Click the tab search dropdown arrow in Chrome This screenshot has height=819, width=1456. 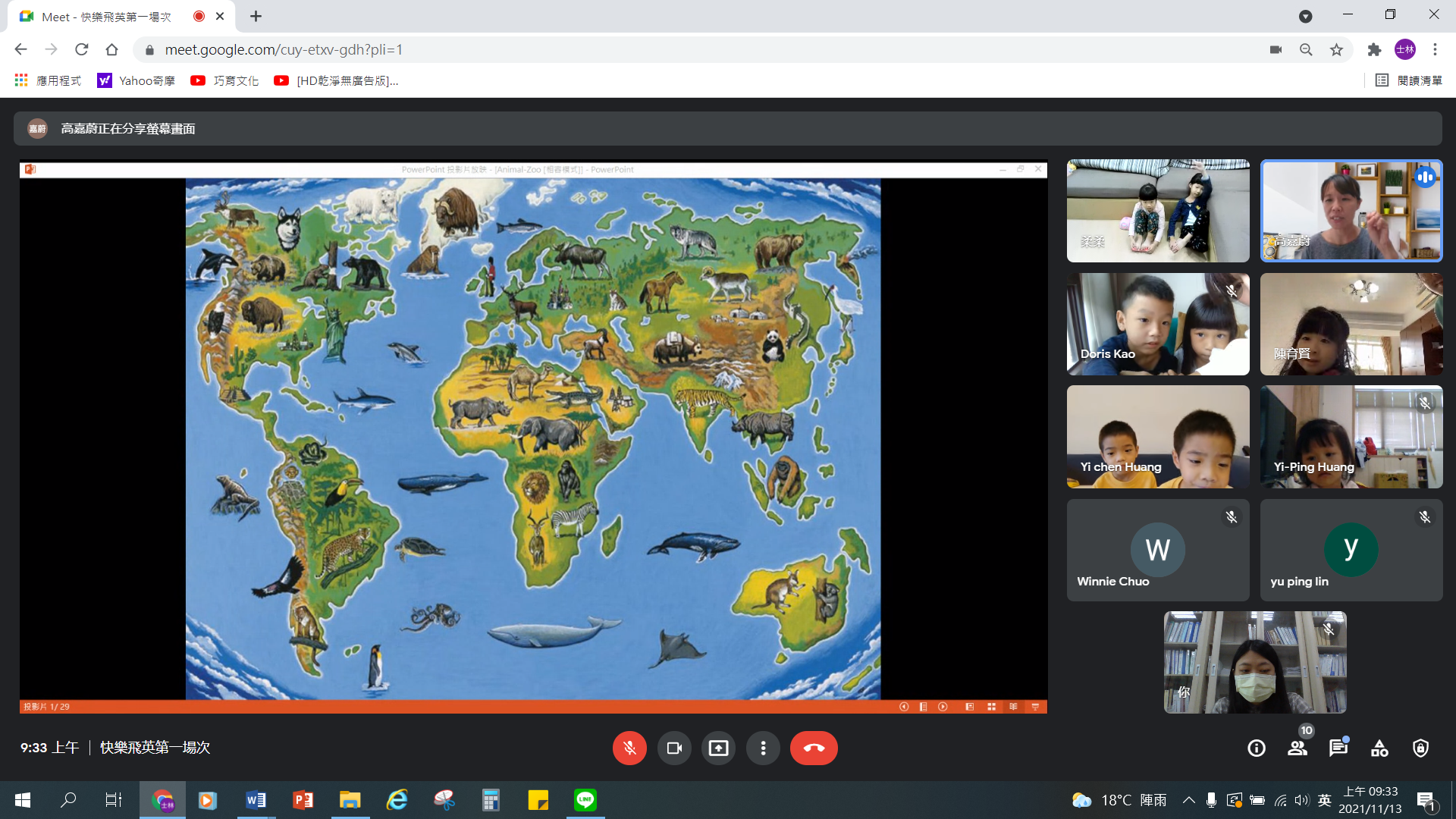tap(1305, 16)
